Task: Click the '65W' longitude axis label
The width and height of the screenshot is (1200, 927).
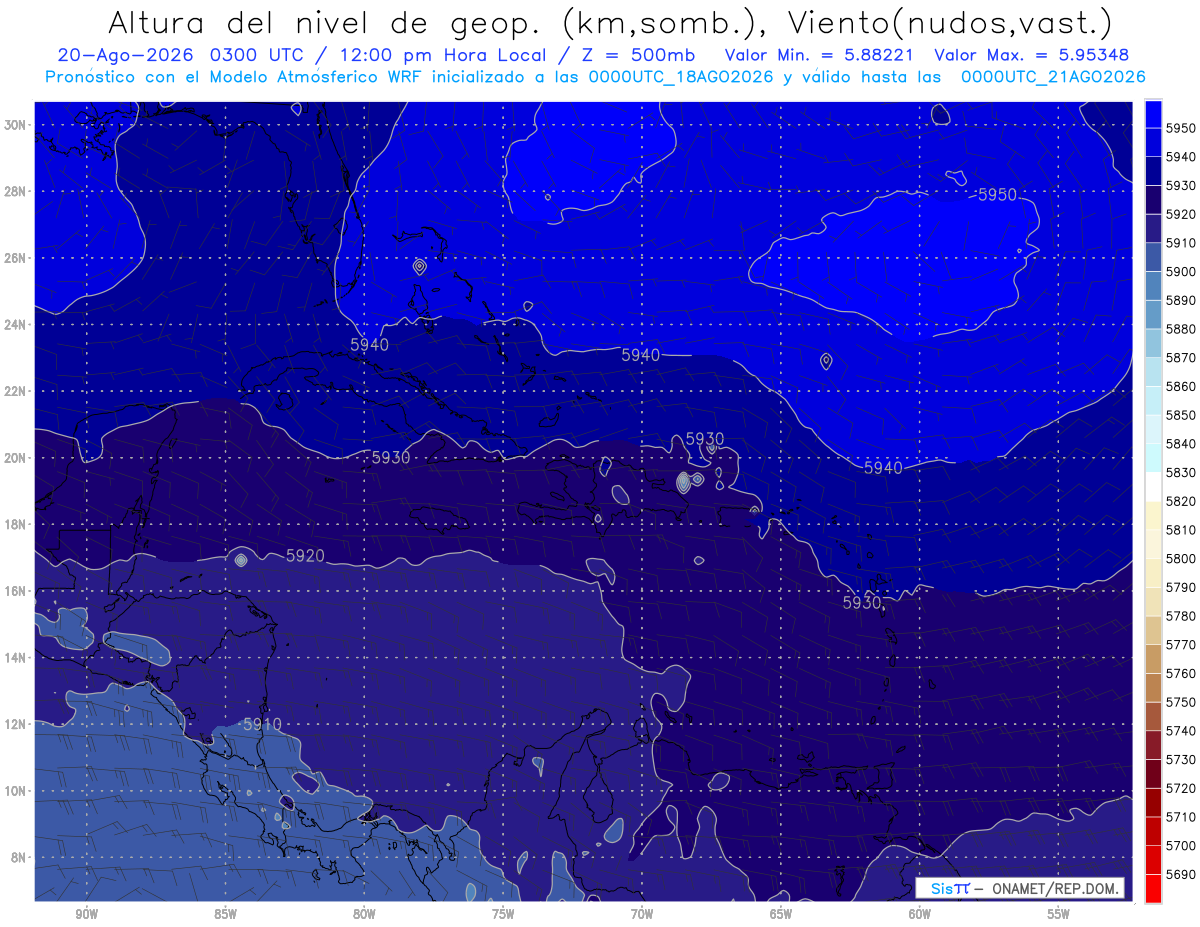Action: click(x=781, y=914)
